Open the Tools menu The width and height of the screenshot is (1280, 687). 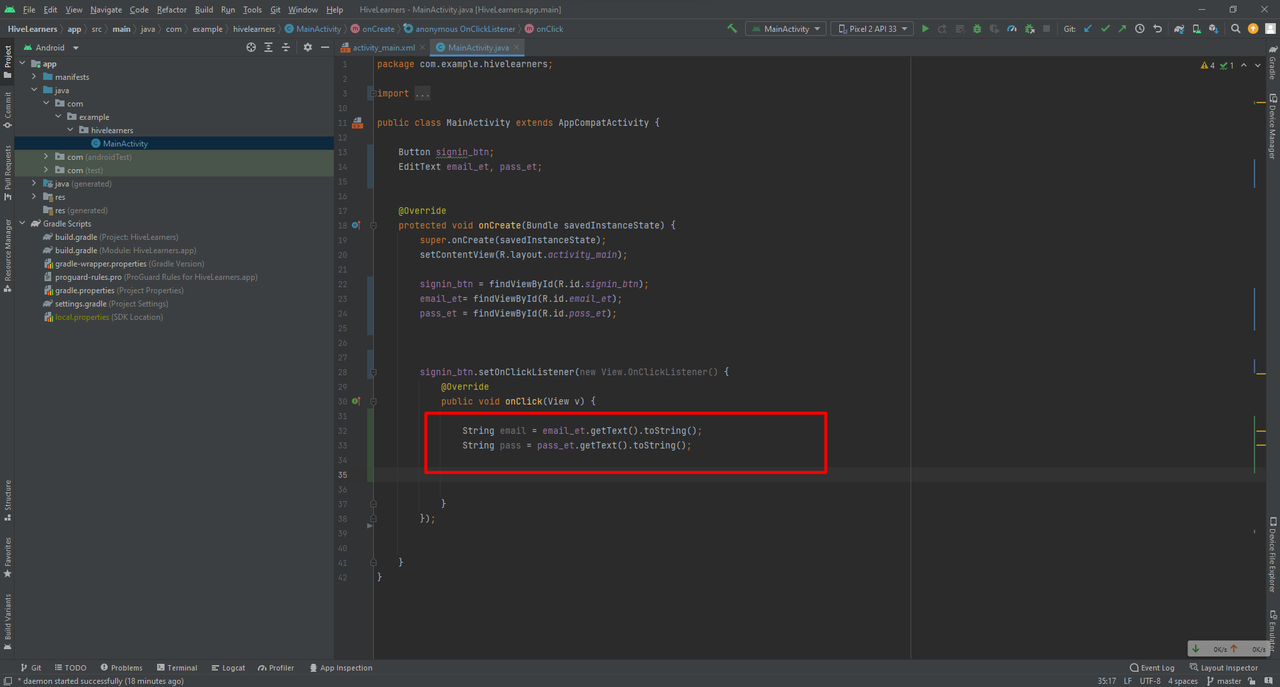(x=252, y=10)
